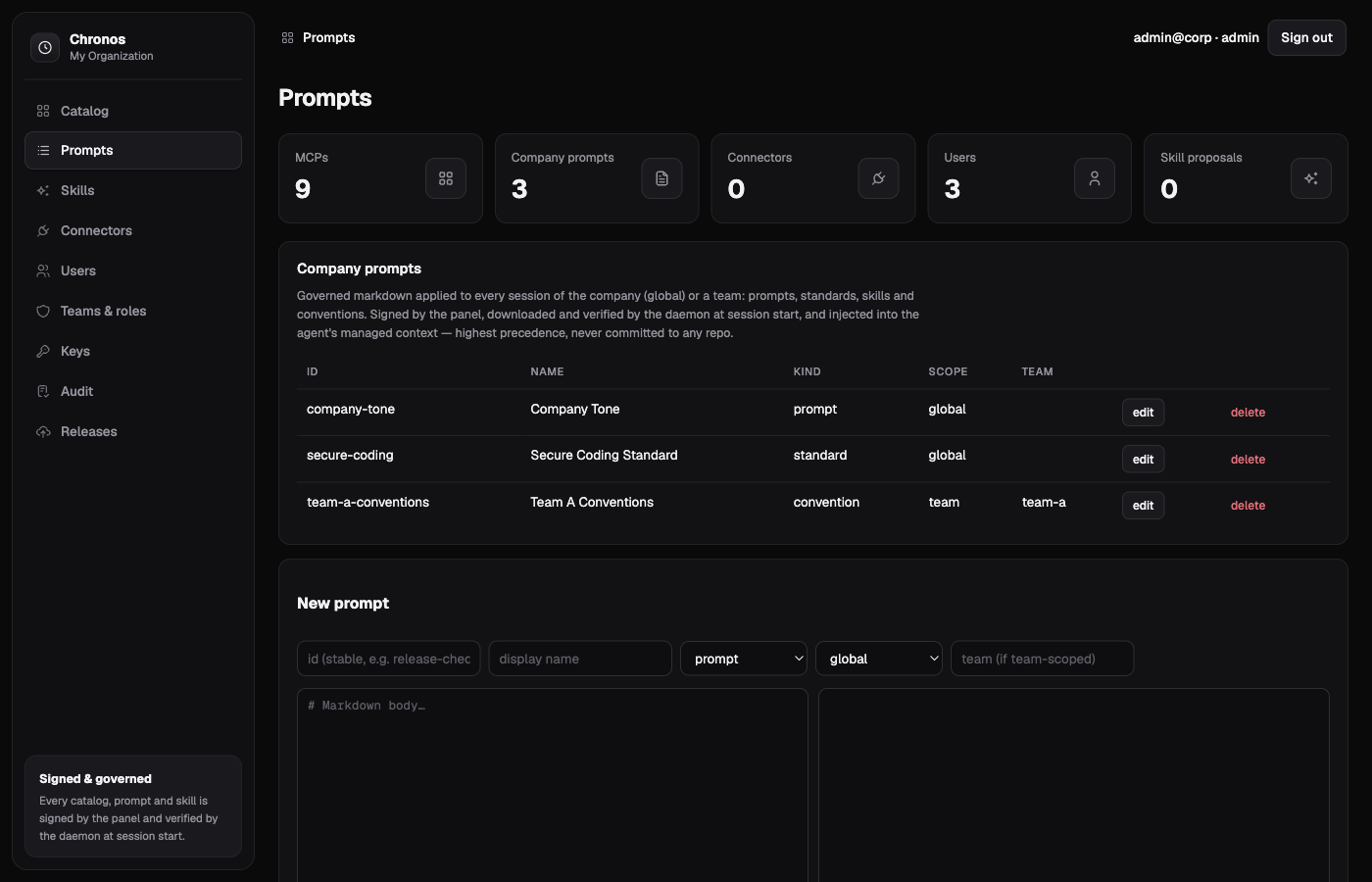Screen dimensions: 1372x882
Task: Click the Chronos clock logo icon
Action: point(45,47)
